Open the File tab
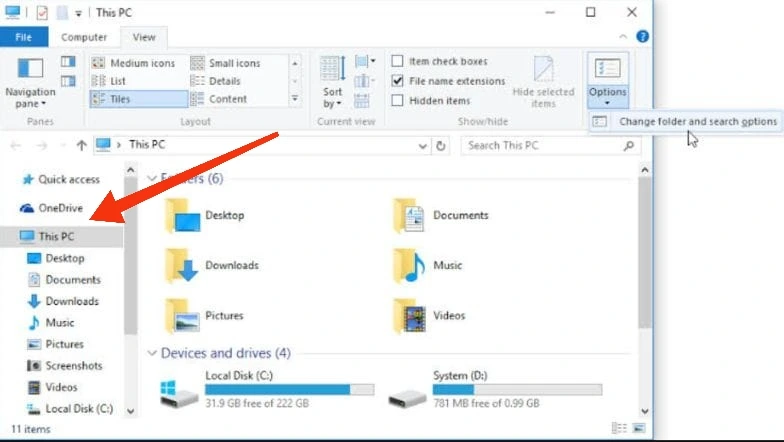Viewport: 784px width, 442px height. [24, 37]
